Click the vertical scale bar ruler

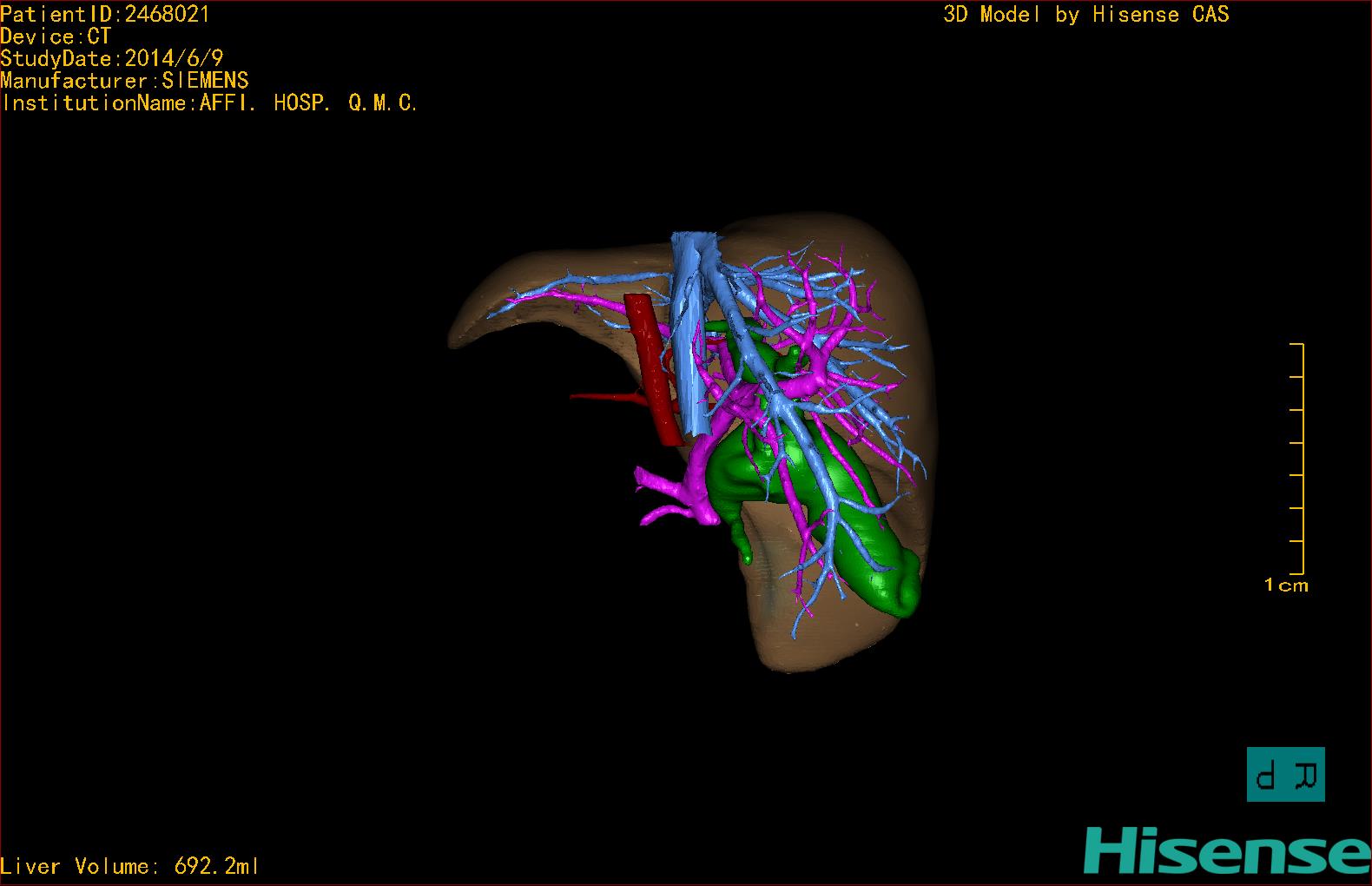click(x=1302, y=459)
